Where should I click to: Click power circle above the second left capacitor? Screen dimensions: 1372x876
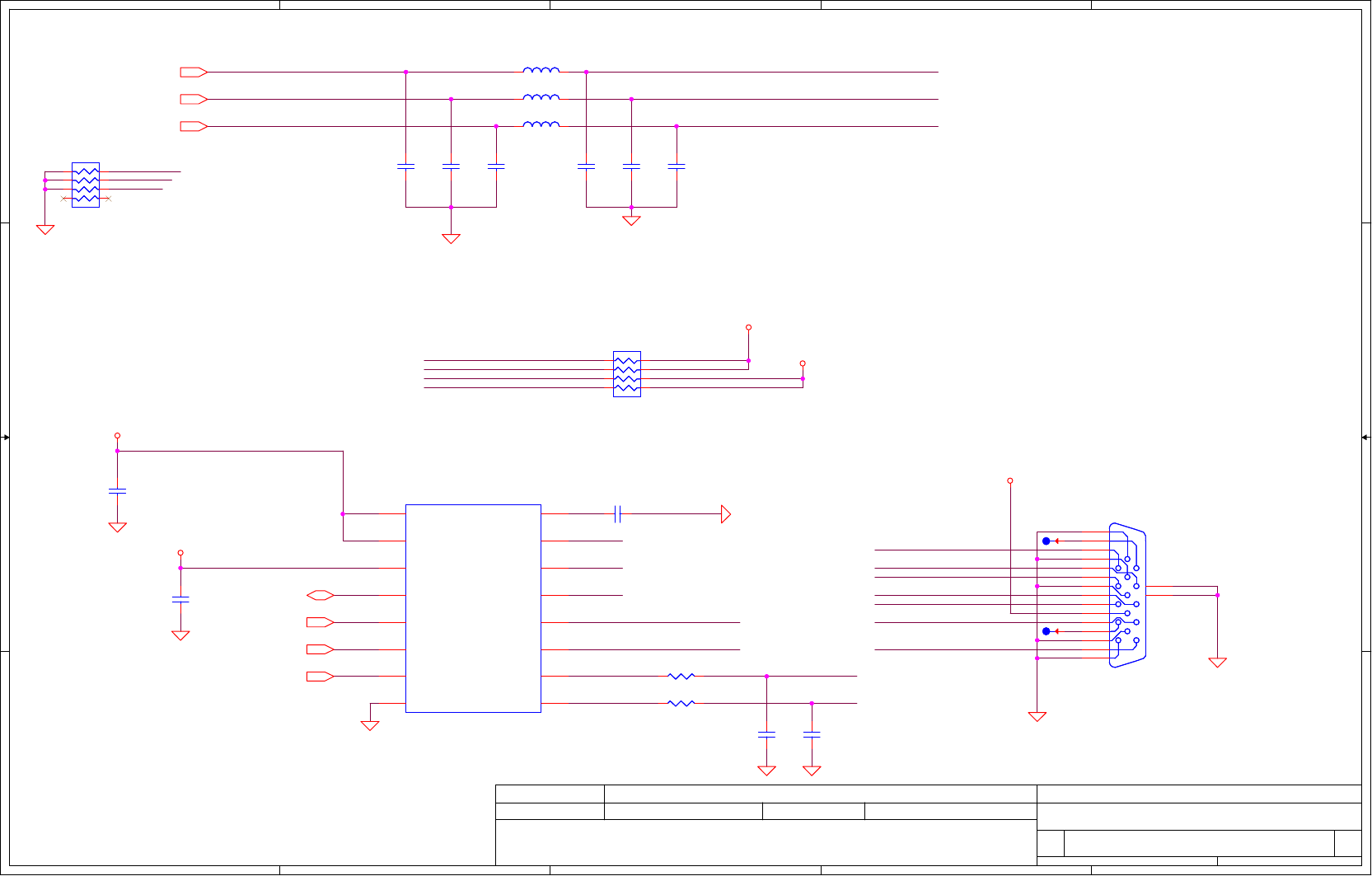[180, 553]
